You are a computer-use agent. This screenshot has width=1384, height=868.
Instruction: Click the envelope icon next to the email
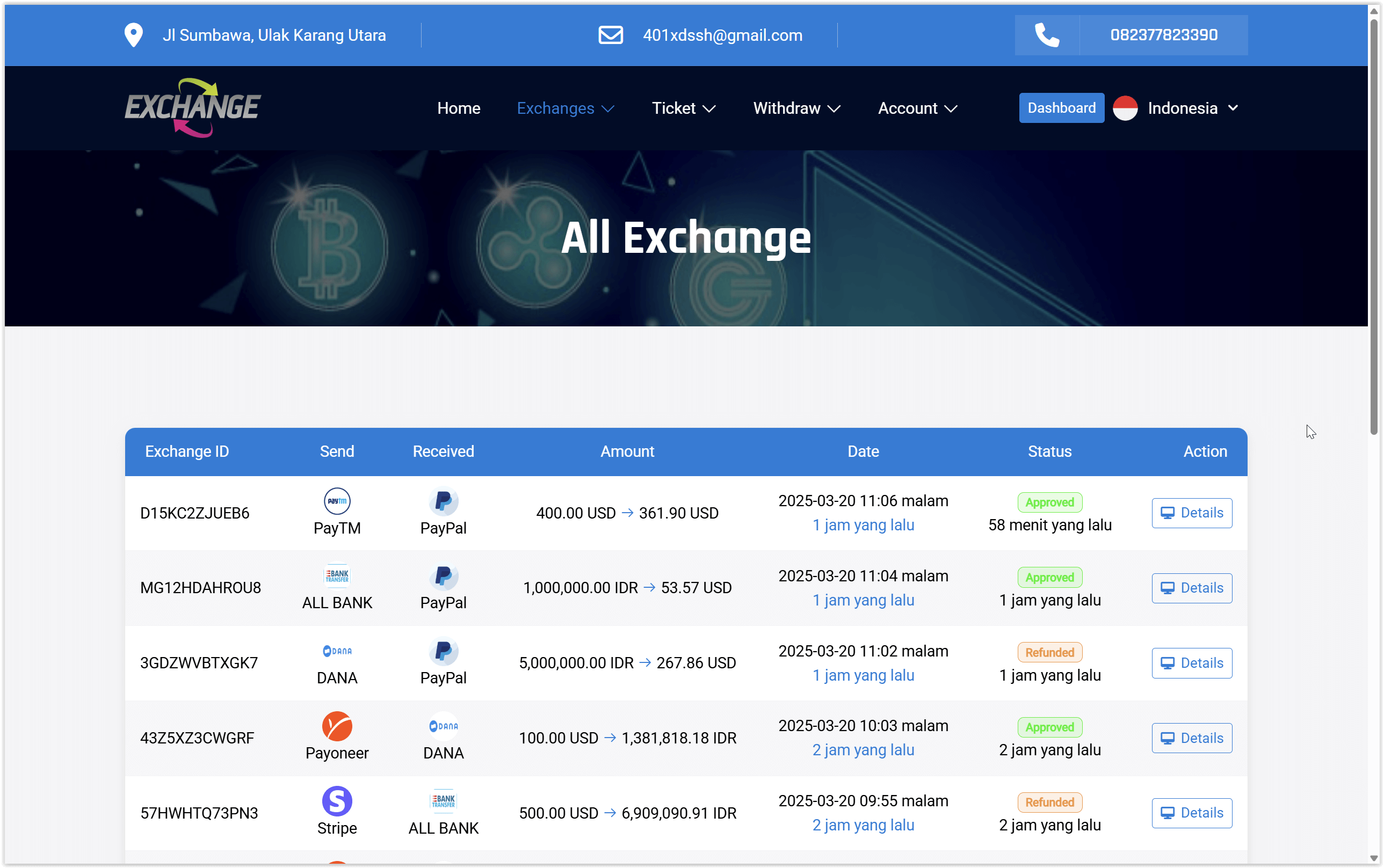click(x=611, y=34)
